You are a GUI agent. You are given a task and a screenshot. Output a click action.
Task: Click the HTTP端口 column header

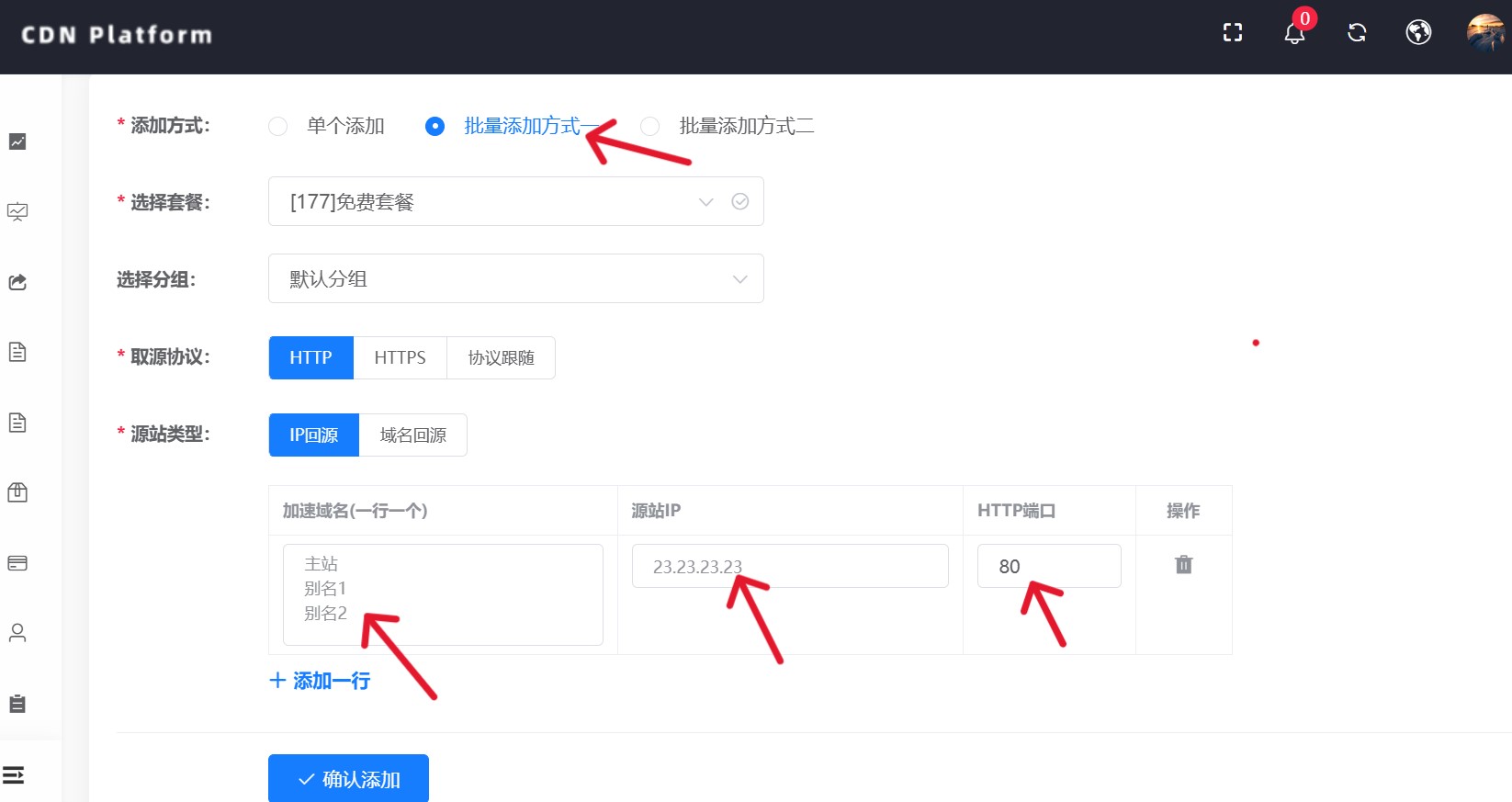point(1016,511)
